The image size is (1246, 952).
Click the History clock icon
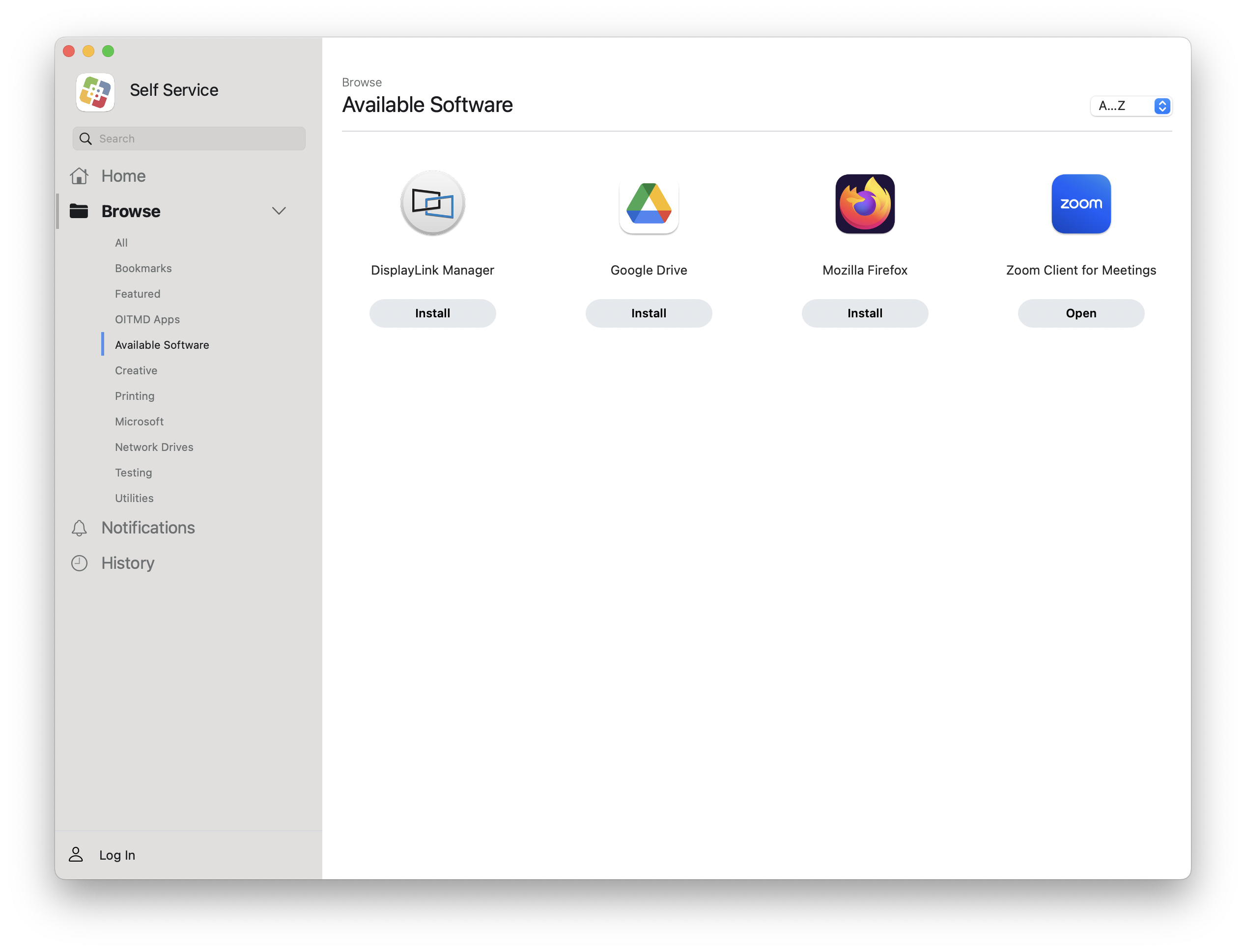coord(79,563)
